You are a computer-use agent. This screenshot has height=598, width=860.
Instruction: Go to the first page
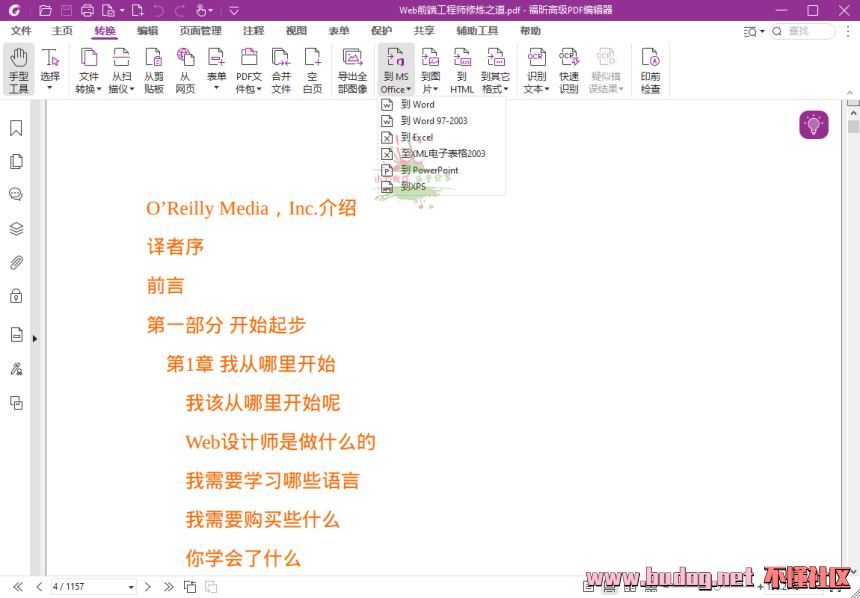point(18,587)
